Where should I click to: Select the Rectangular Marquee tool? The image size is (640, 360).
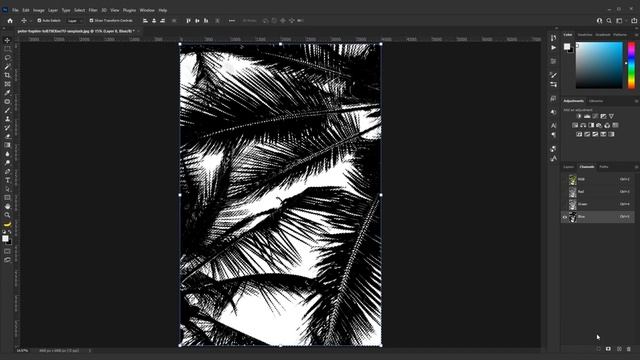pos(7,49)
